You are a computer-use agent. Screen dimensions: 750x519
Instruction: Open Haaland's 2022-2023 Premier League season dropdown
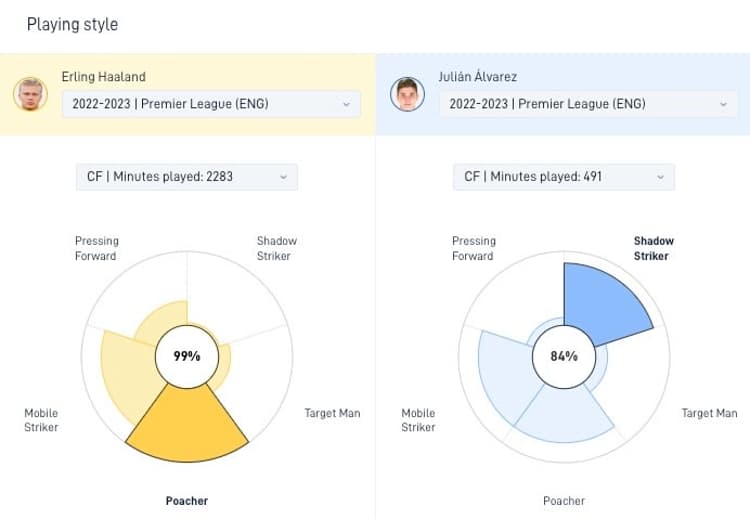[x=211, y=104]
